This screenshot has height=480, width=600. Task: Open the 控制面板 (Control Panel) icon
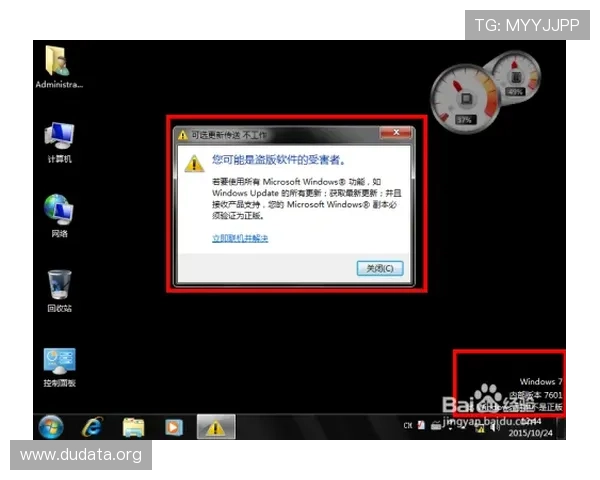point(59,363)
